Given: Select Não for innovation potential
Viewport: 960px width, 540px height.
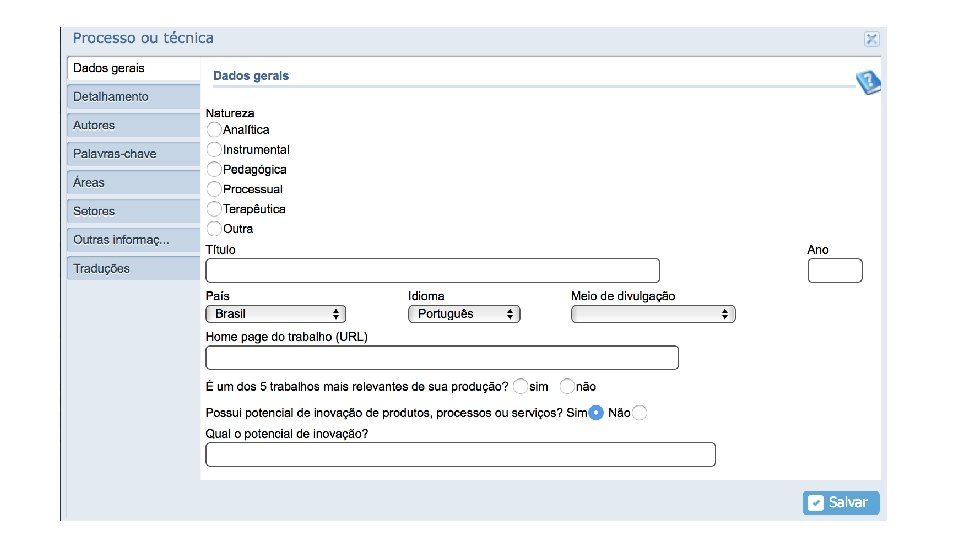Looking at the screenshot, I should tap(639, 413).
